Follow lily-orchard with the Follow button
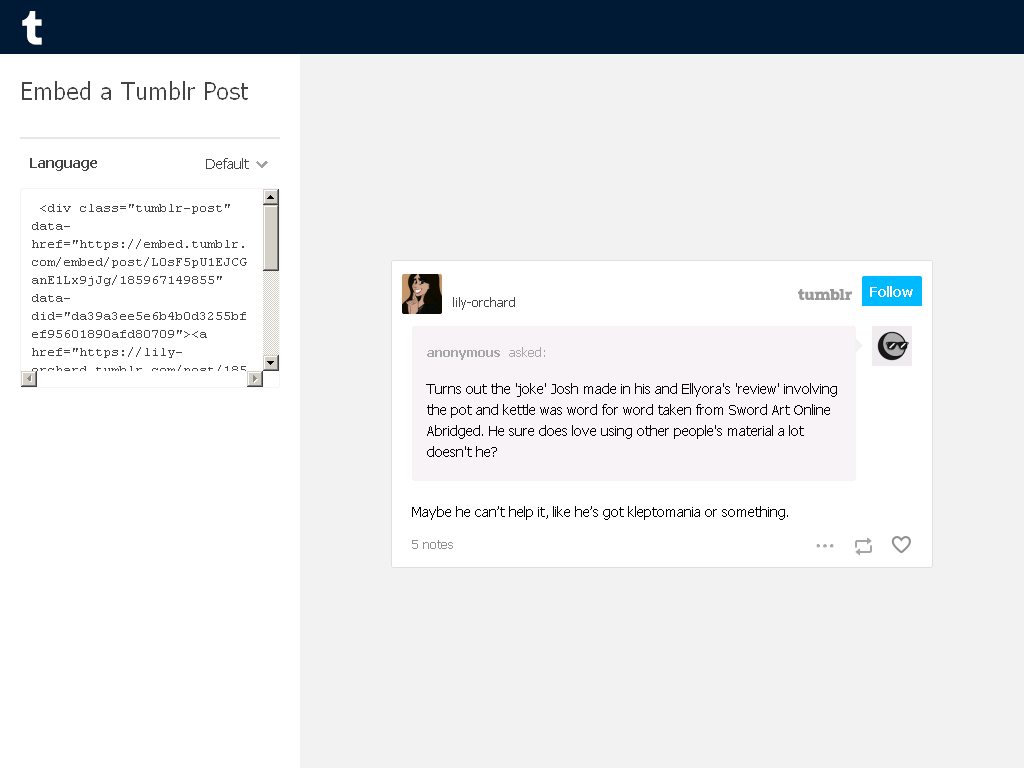This screenshot has width=1024, height=768. click(891, 291)
